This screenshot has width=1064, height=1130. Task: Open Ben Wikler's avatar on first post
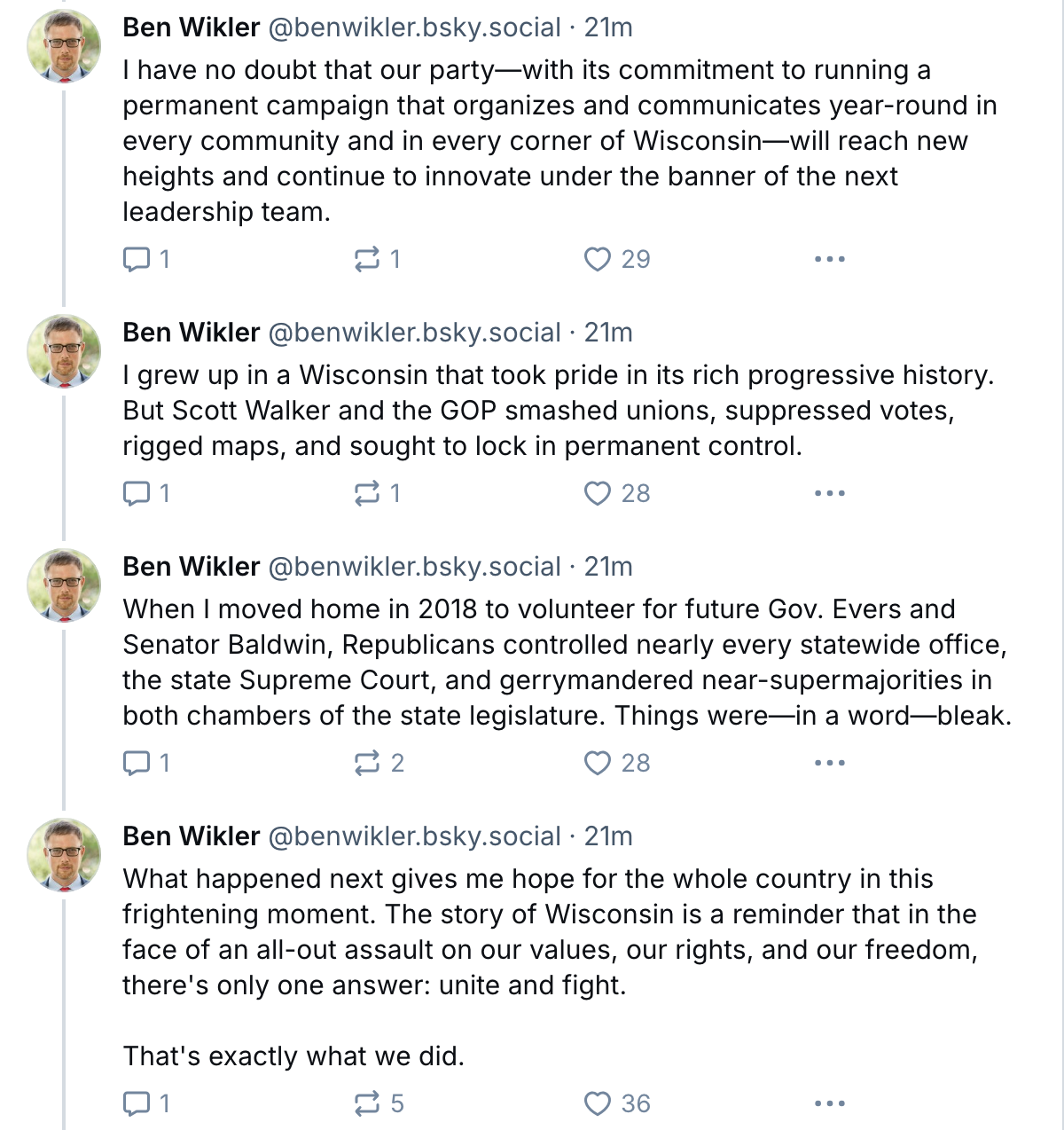(x=64, y=46)
